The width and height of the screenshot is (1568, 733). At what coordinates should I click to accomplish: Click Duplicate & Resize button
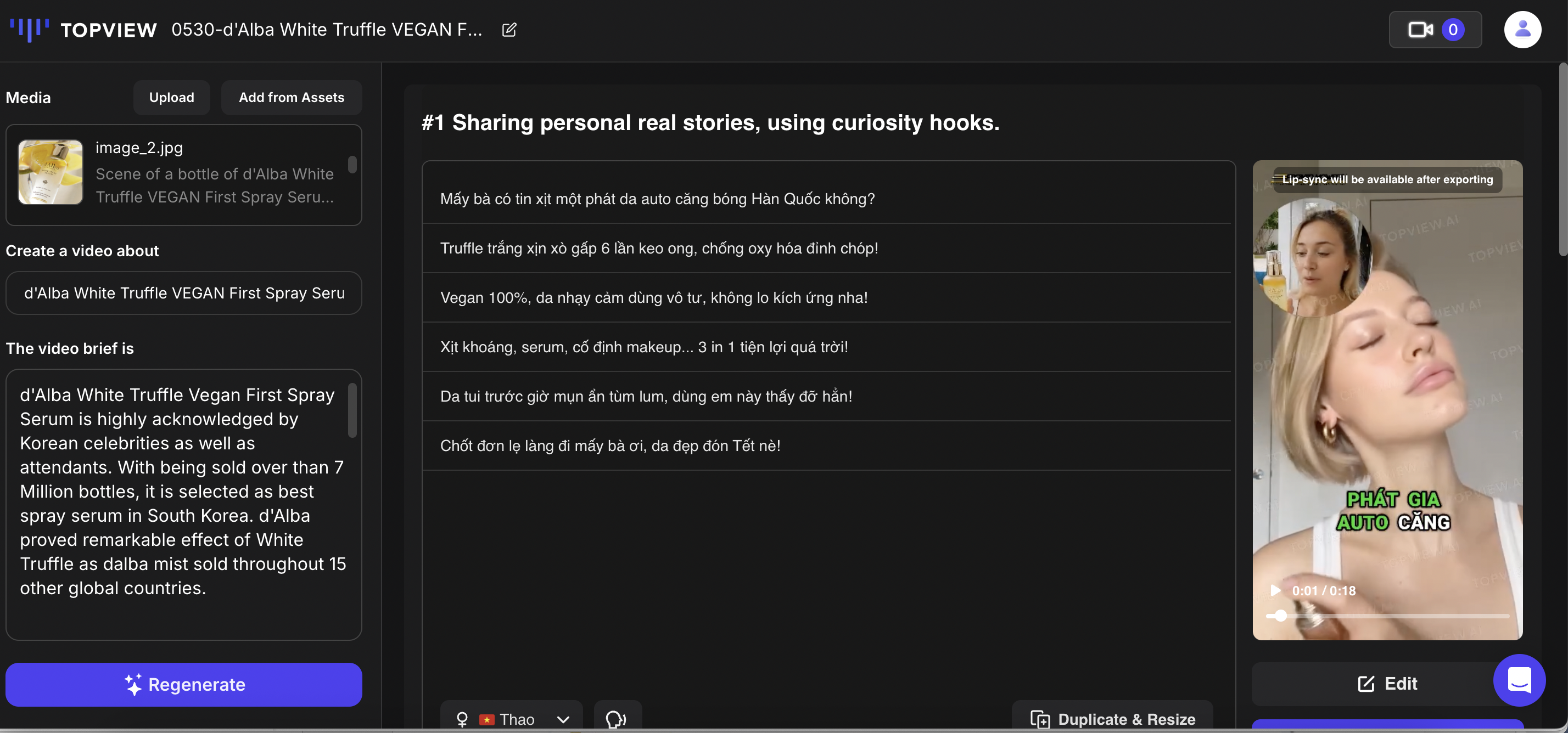1112,719
